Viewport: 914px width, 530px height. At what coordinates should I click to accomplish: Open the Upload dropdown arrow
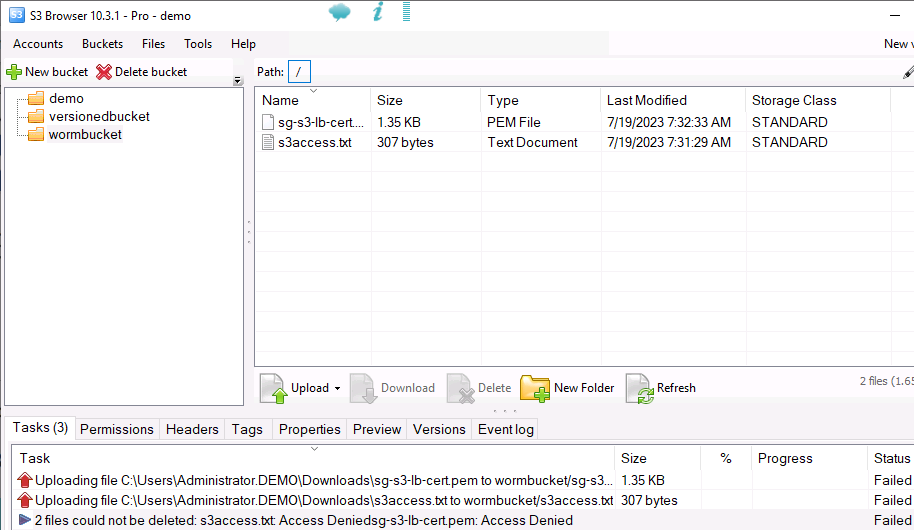pyautogui.click(x=337, y=388)
